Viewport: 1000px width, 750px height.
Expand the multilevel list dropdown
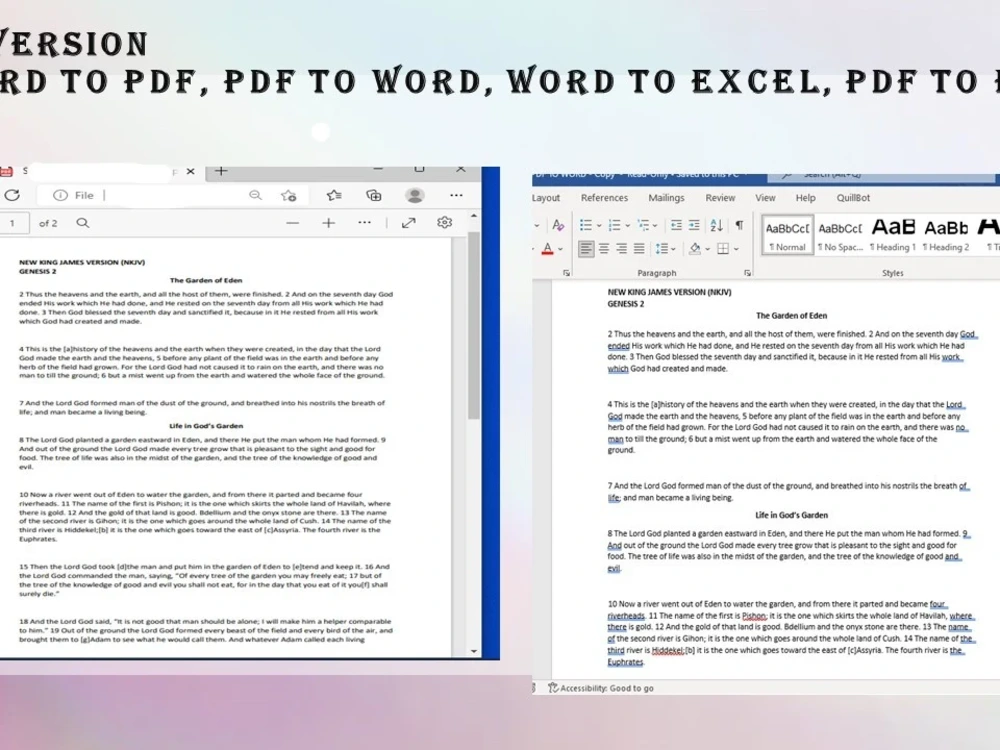(655, 226)
